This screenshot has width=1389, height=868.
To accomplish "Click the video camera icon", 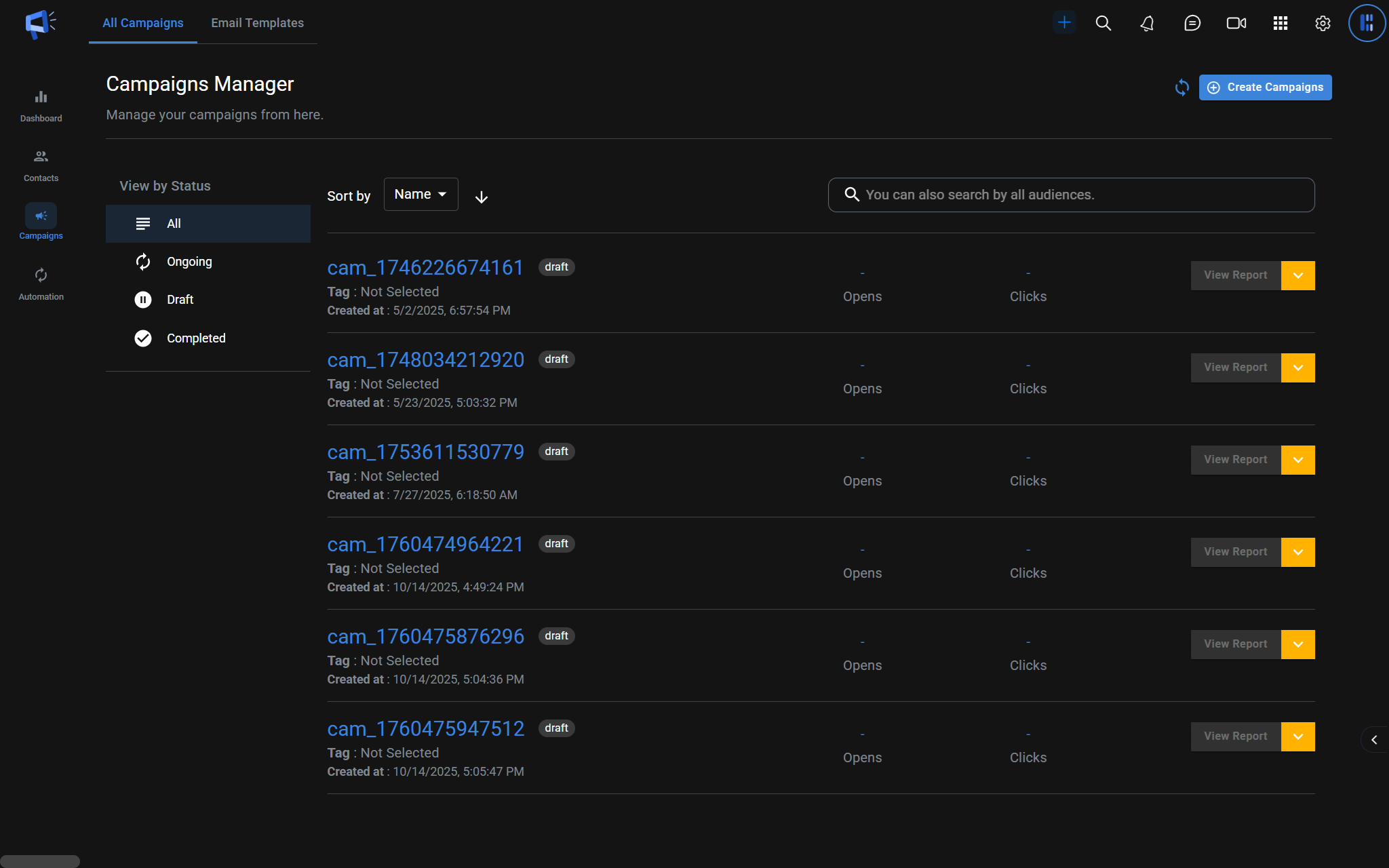I will click(1236, 24).
